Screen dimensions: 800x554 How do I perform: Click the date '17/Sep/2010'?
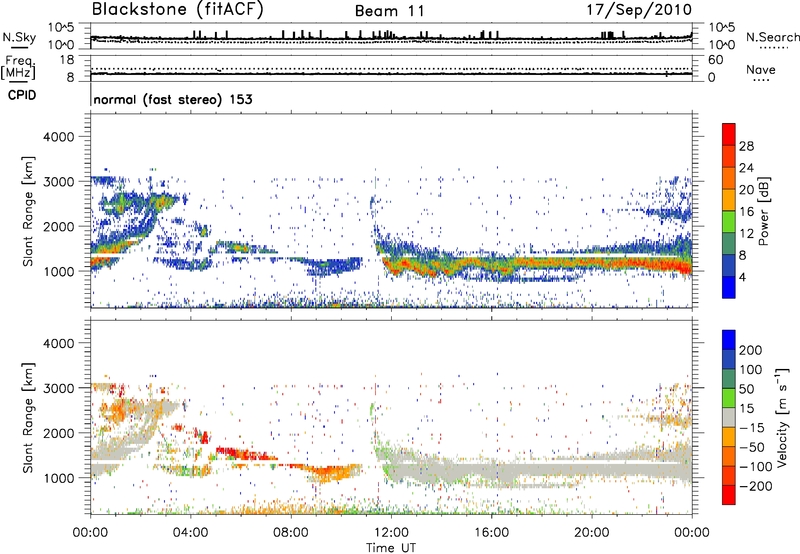(639, 10)
